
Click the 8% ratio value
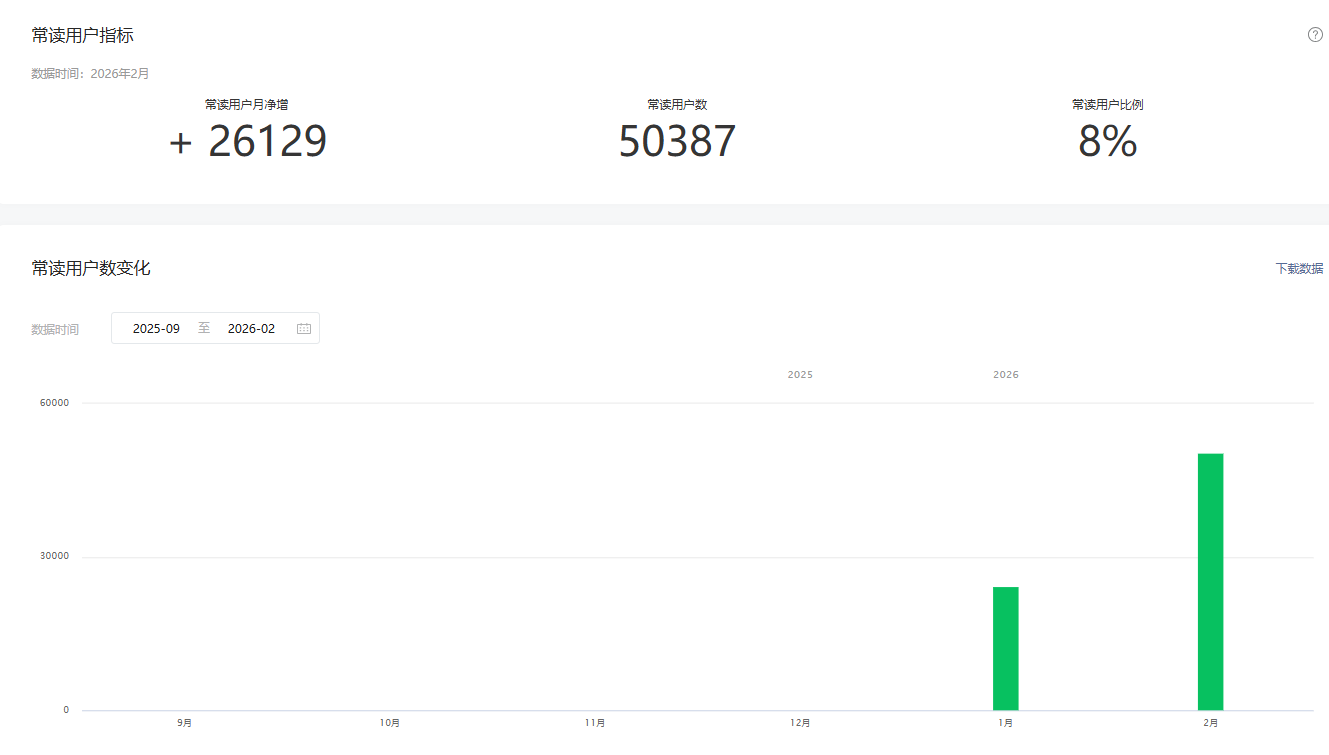1107,142
